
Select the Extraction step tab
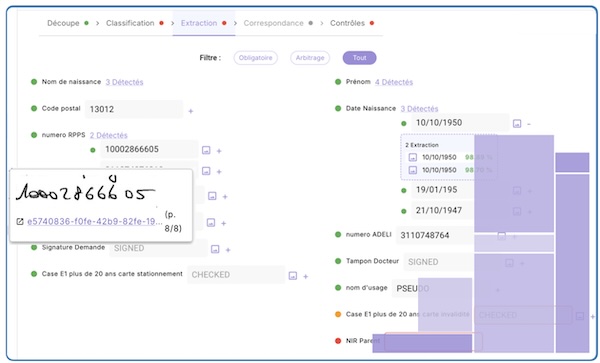(x=204, y=23)
